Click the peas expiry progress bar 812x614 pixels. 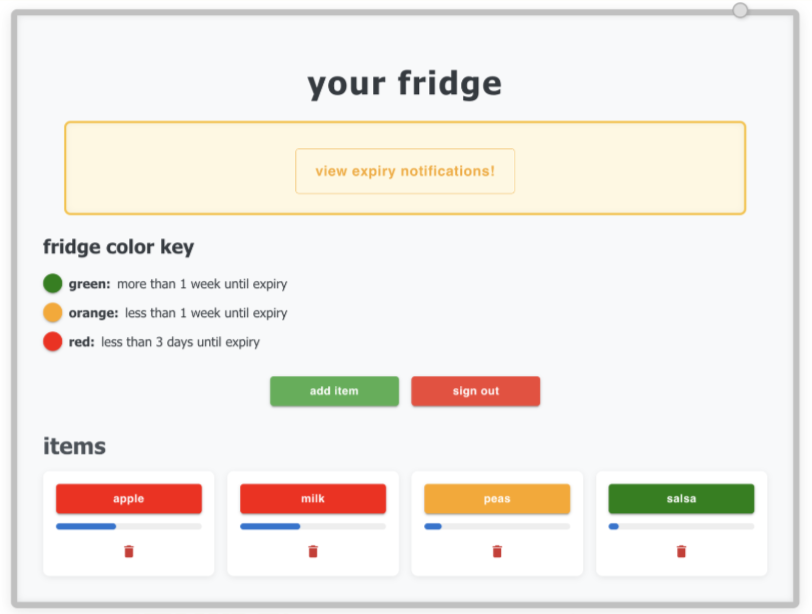(497, 526)
